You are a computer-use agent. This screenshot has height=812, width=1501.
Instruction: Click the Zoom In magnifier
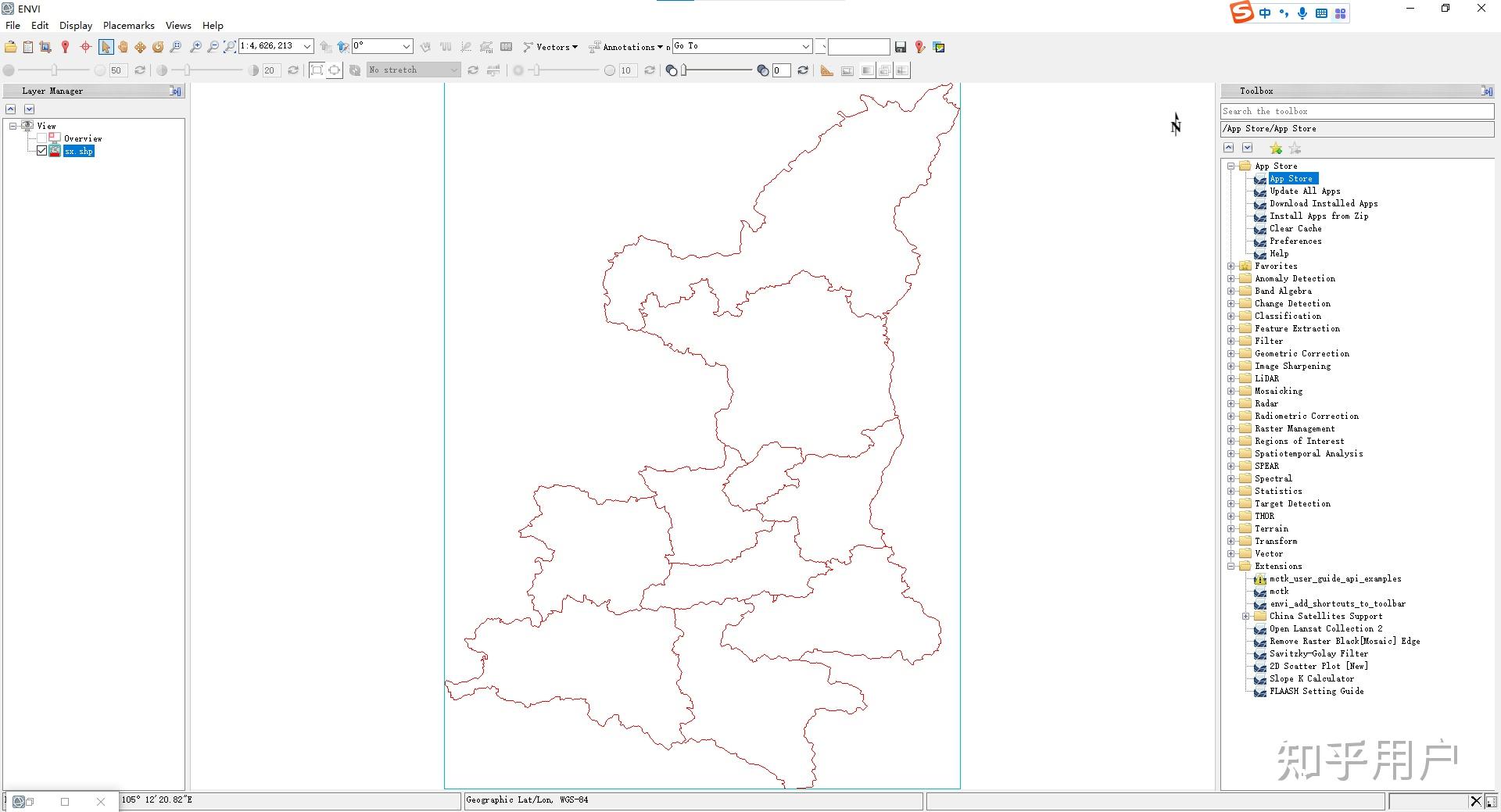pyautogui.click(x=195, y=47)
